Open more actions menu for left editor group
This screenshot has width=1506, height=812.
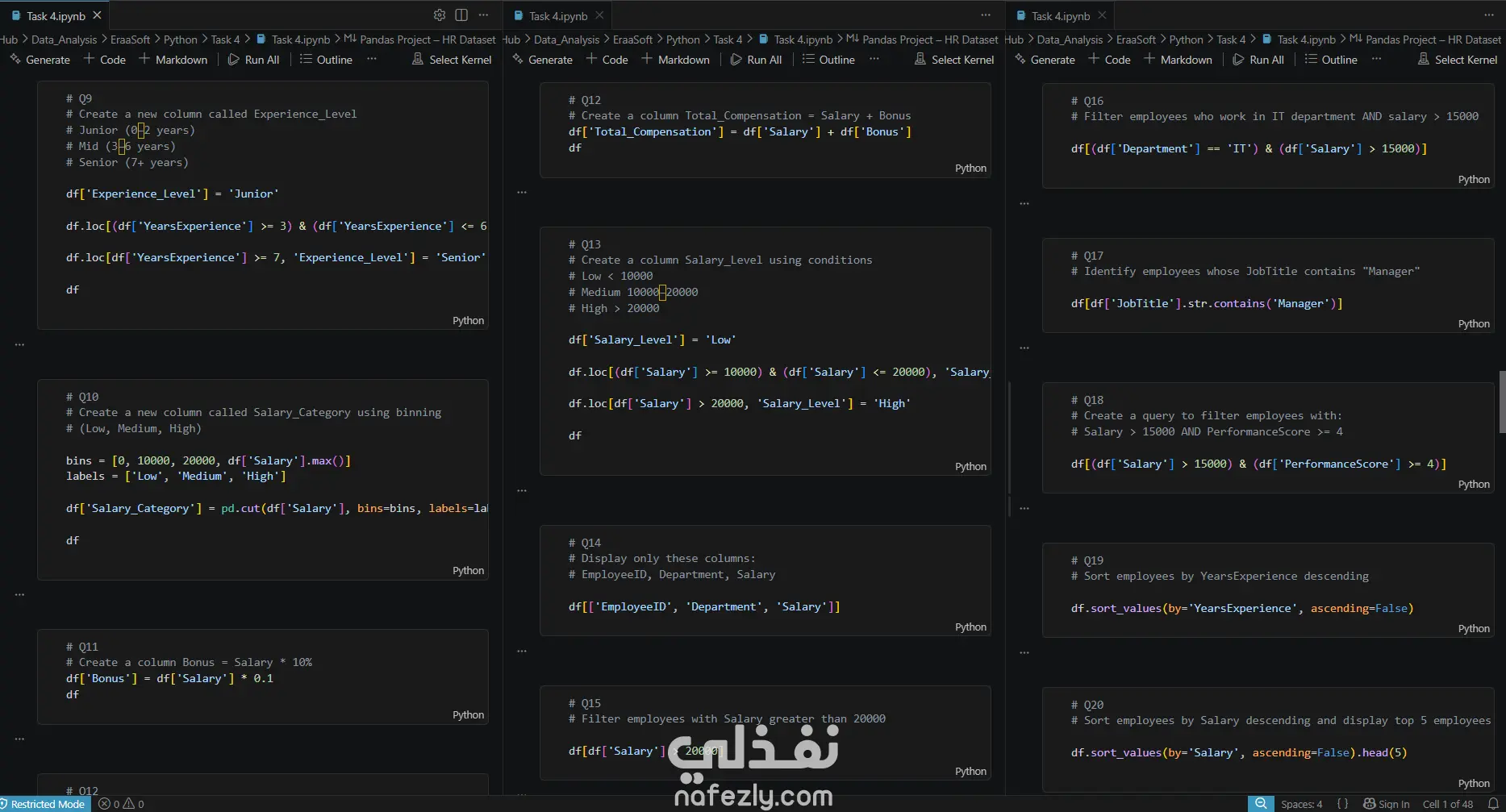coord(483,15)
